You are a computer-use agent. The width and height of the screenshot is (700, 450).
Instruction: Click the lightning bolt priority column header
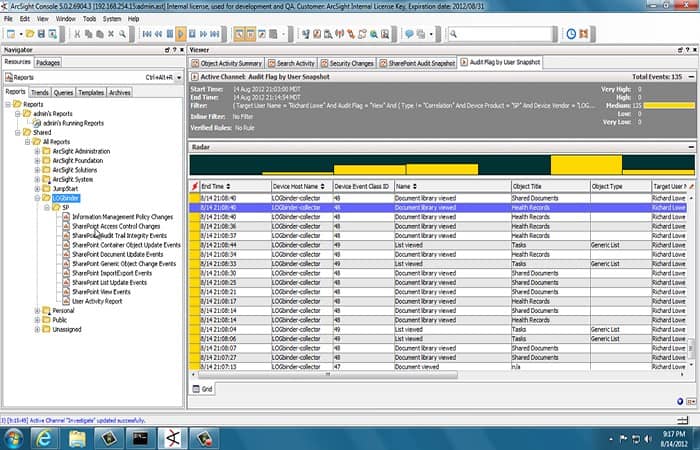coord(194,186)
